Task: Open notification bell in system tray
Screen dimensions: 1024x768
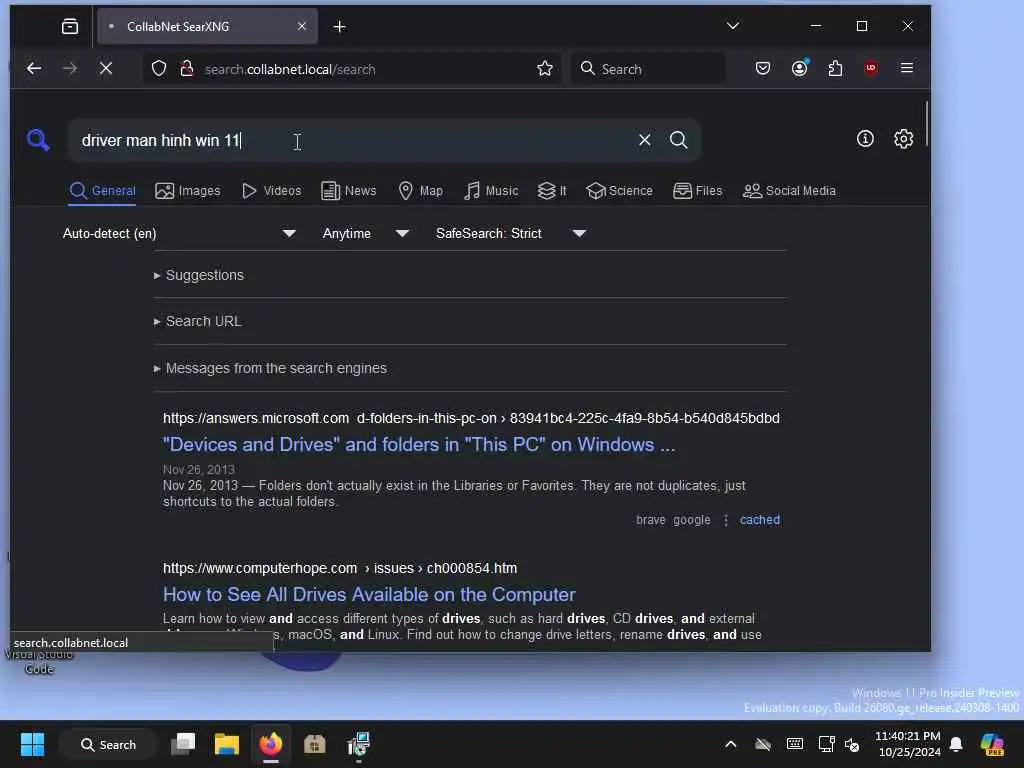Action: (x=956, y=744)
